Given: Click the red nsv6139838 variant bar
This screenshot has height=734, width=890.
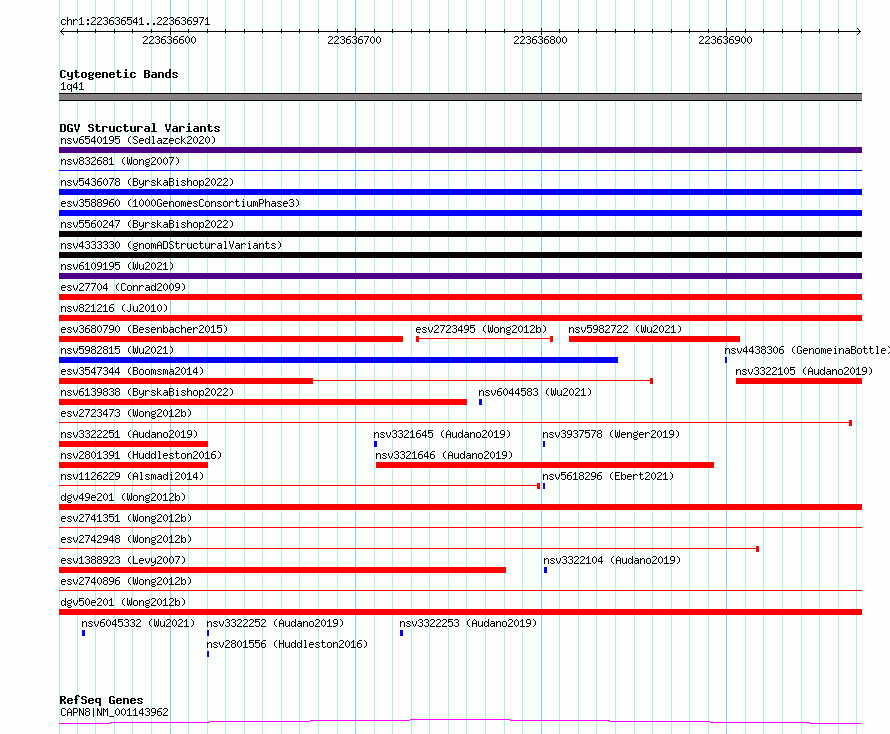Looking at the screenshot, I should point(263,402).
